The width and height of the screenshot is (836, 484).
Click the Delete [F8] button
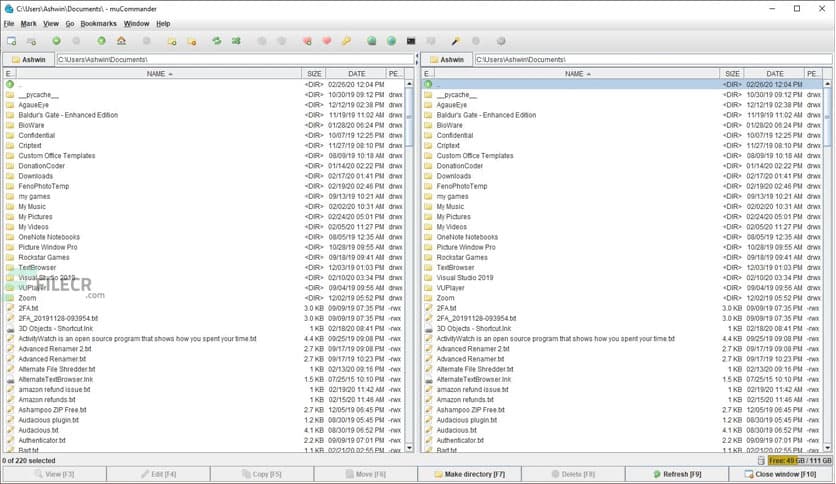click(573, 474)
